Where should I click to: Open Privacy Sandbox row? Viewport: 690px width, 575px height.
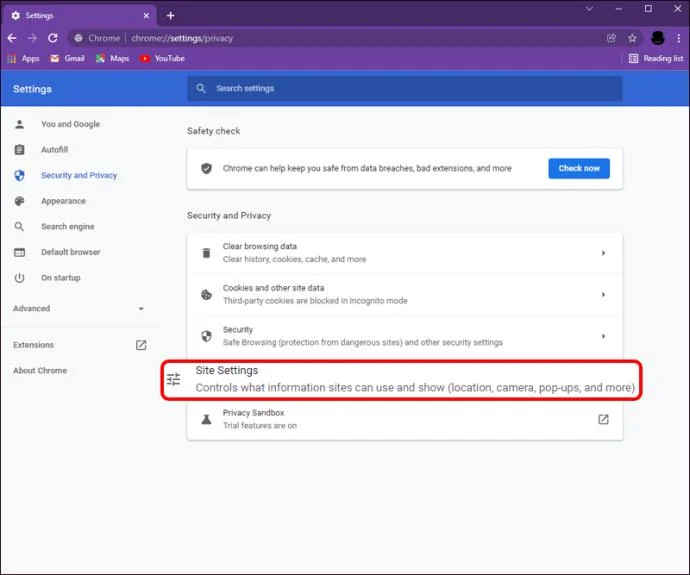click(404, 419)
